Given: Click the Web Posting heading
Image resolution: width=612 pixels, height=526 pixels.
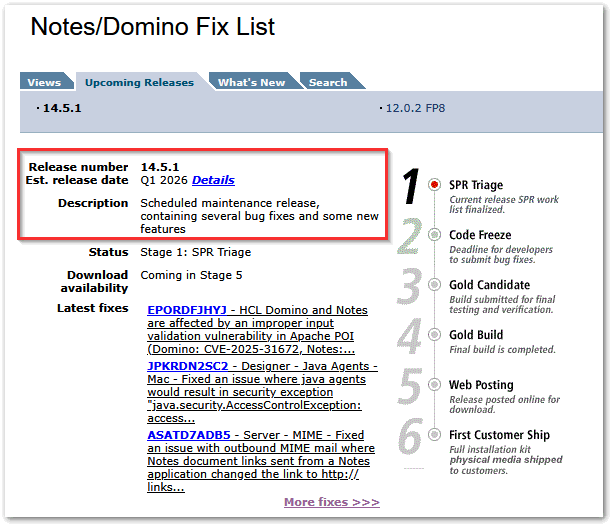Looking at the screenshot, I should pos(481,384).
